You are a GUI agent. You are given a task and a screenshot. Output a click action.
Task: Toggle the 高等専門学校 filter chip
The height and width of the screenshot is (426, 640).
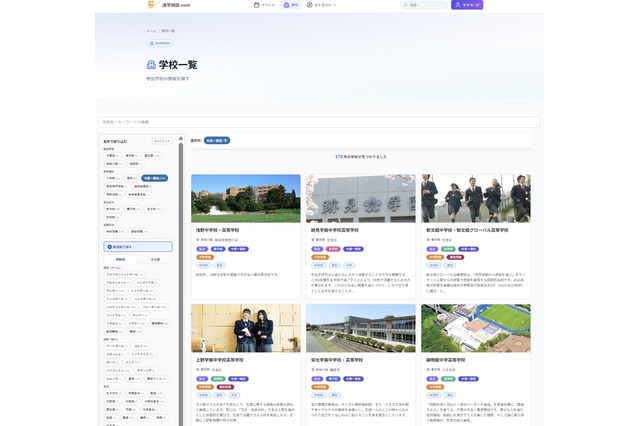pyautogui.click(x=116, y=186)
